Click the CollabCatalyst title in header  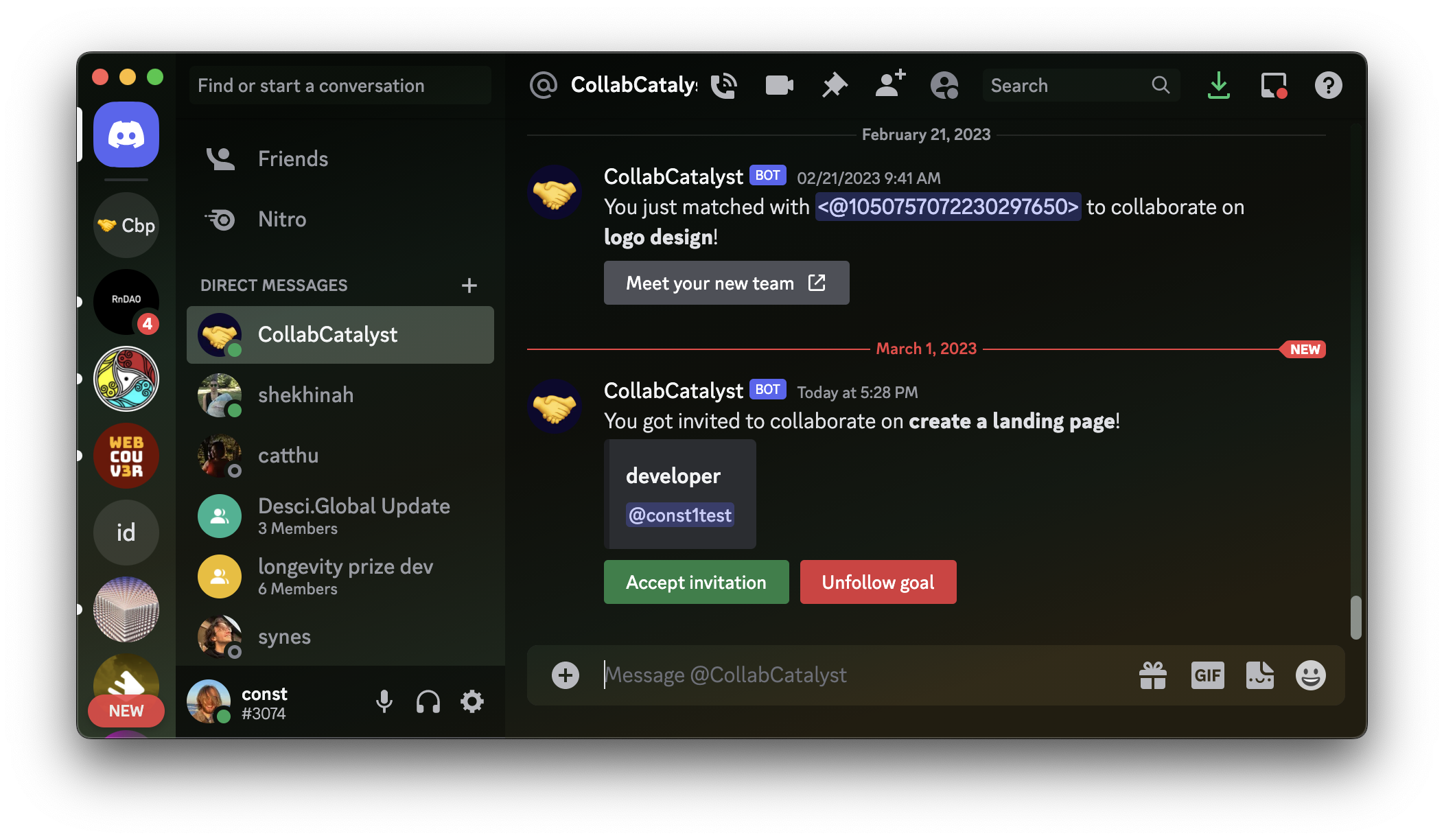click(634, 85)
